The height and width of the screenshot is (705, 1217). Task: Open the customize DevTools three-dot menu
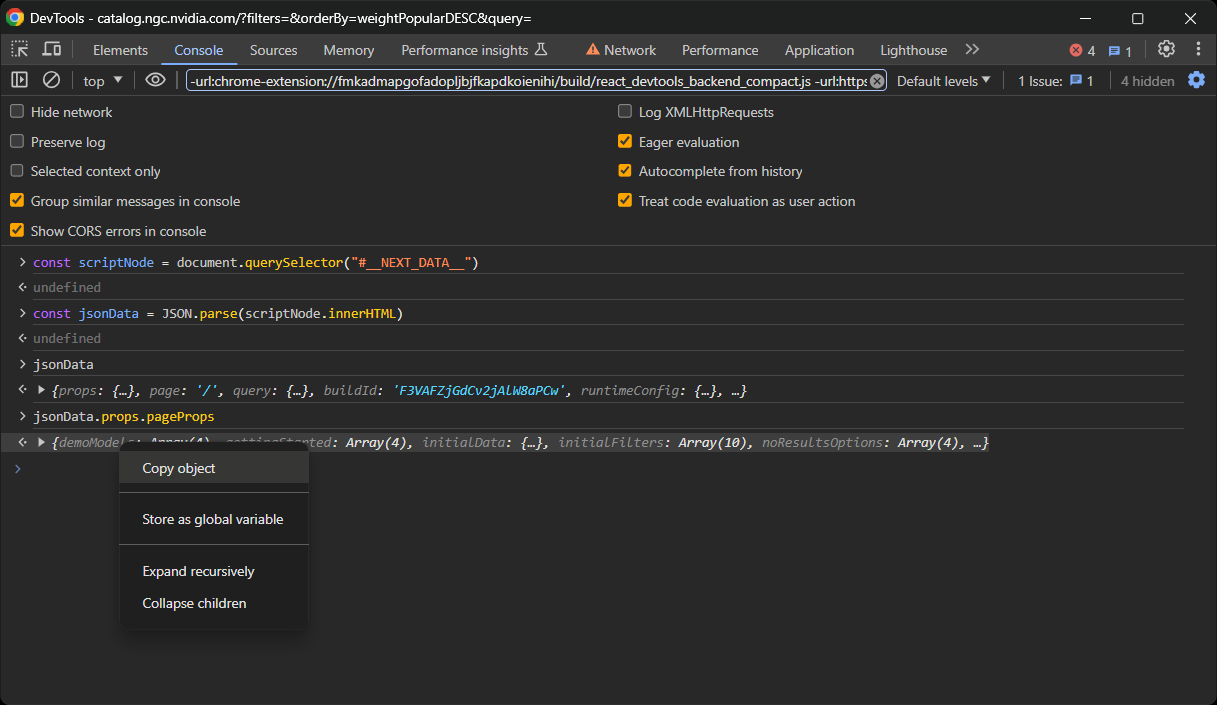(x=1198, y=48)
